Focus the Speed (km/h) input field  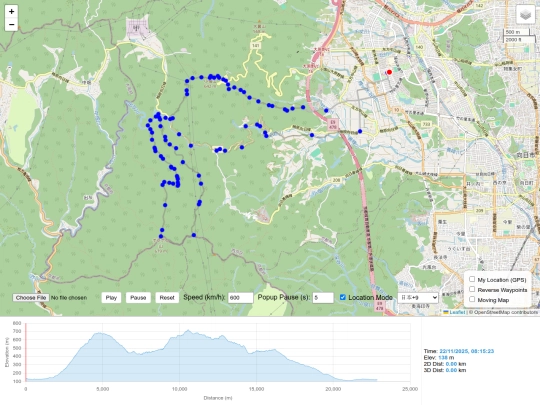(x=240, y=298)
